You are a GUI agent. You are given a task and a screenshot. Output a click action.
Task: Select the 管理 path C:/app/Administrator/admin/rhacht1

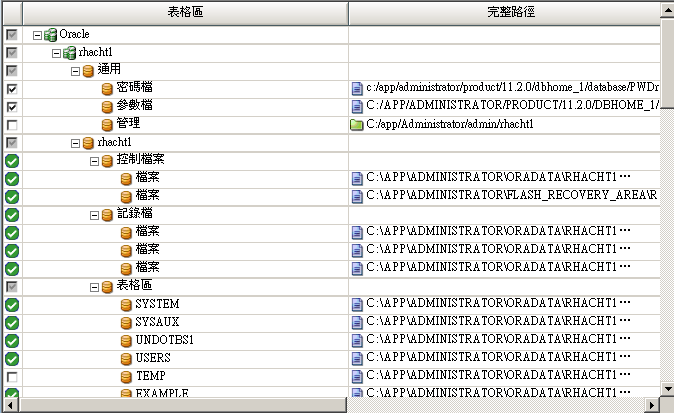[x=450, y=124]
